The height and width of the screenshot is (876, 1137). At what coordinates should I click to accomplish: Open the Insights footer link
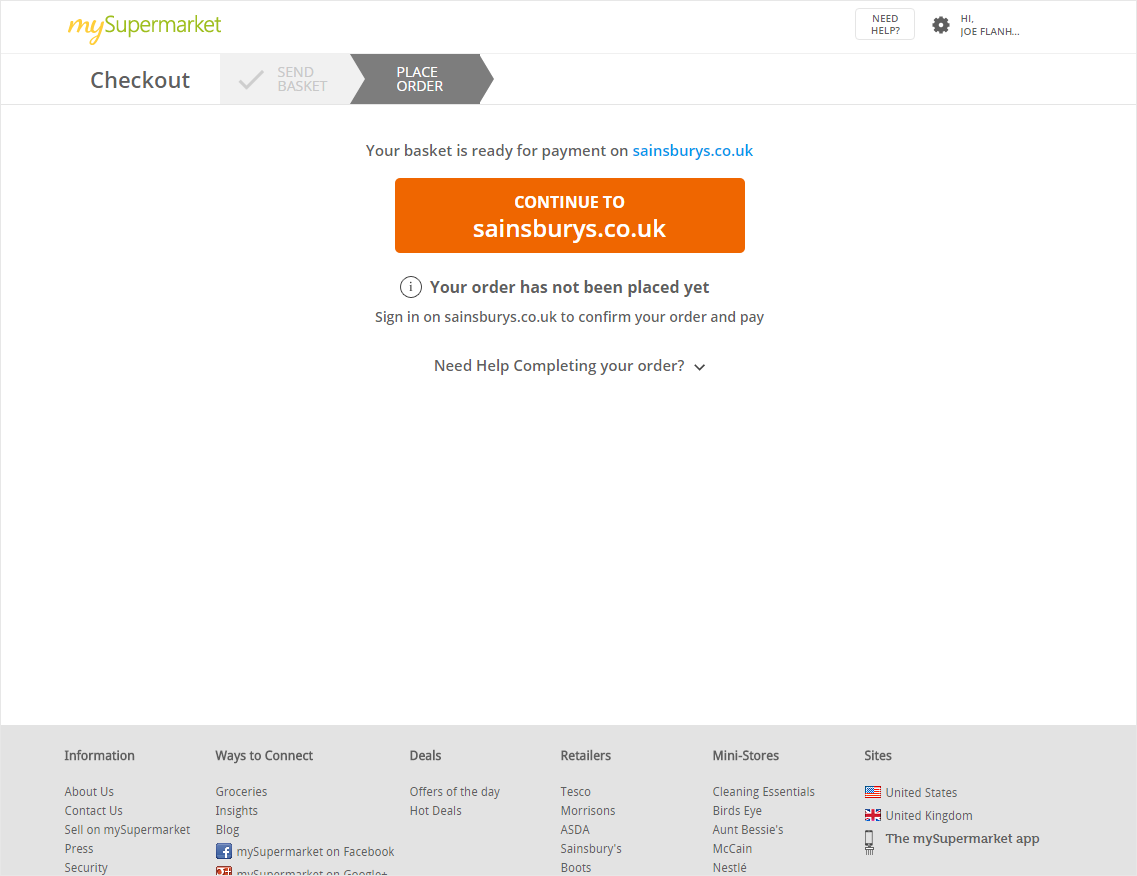(x=236, y=811)
